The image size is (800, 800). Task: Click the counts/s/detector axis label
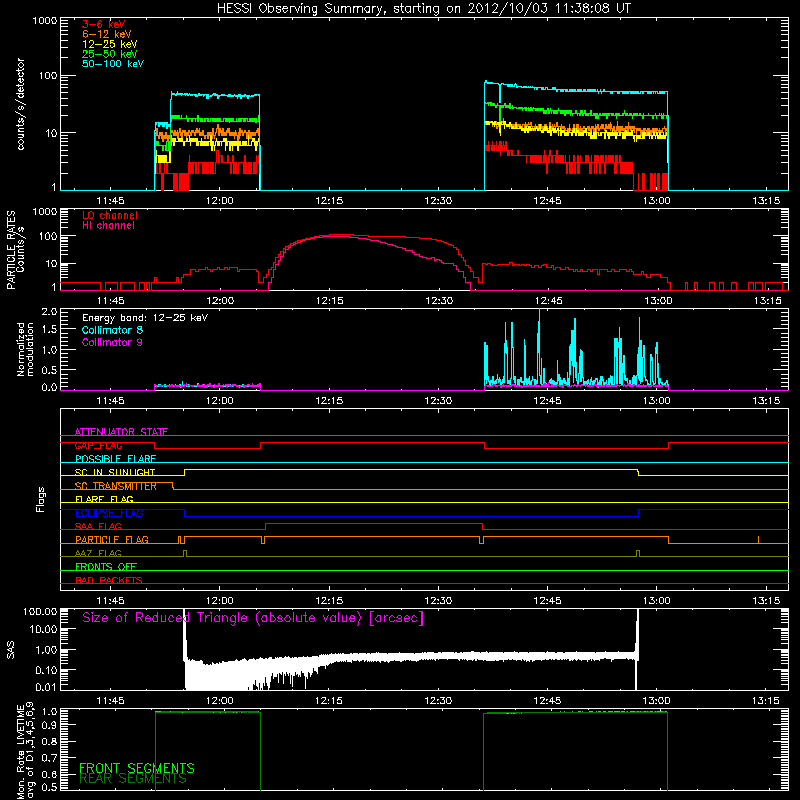20,104
